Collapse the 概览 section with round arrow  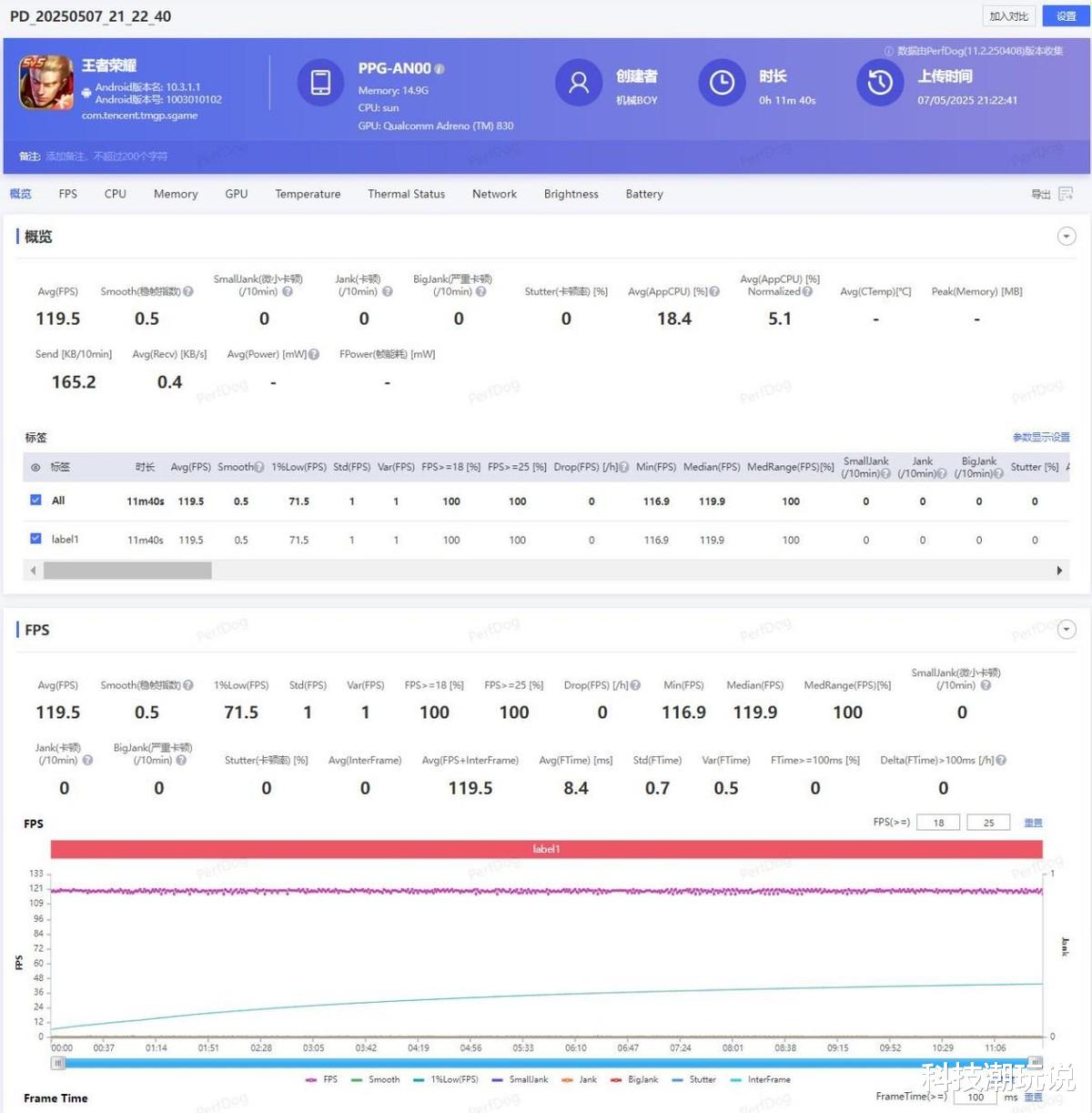point(1067,237)
